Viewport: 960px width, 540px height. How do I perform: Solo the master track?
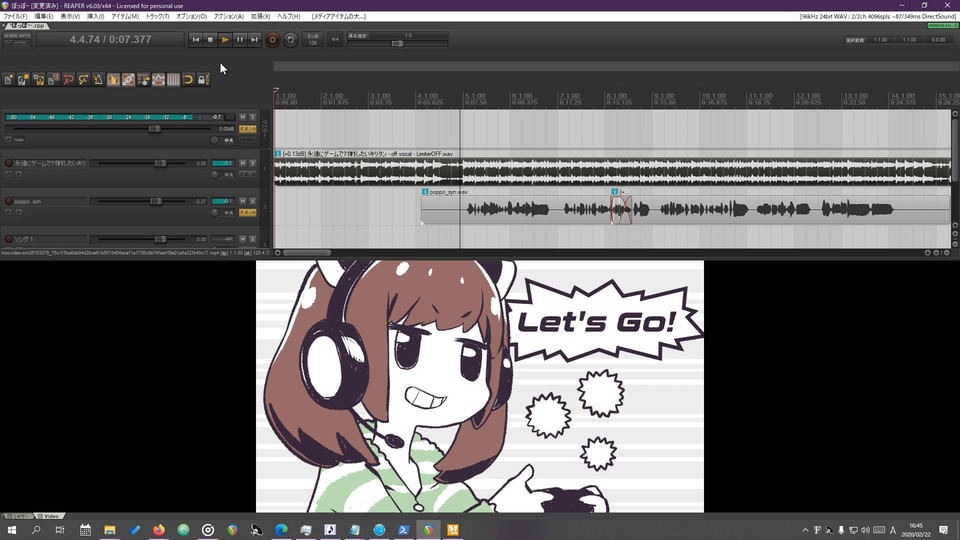click(253, 117)
